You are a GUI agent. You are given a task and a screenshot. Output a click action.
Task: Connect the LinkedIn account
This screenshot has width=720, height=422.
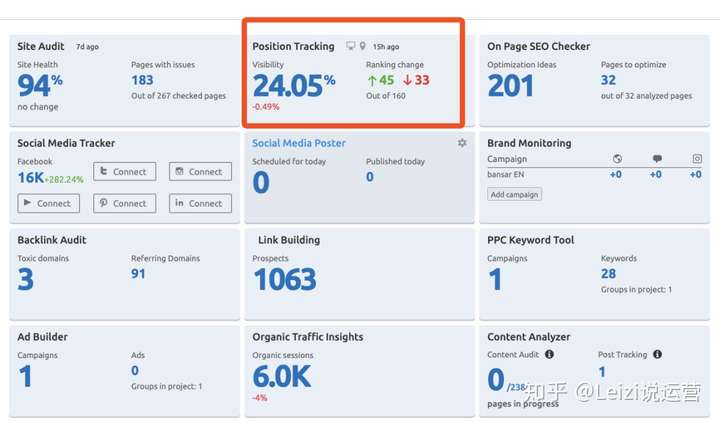pos(200,203)
